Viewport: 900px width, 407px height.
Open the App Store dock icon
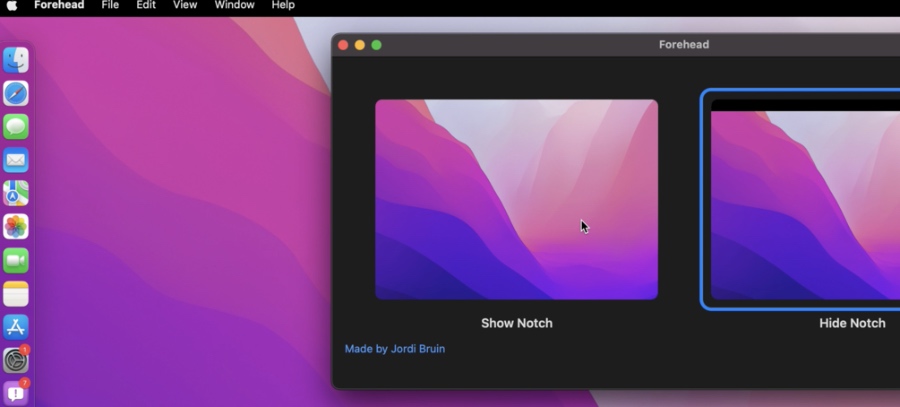click(x=15, y=327)
